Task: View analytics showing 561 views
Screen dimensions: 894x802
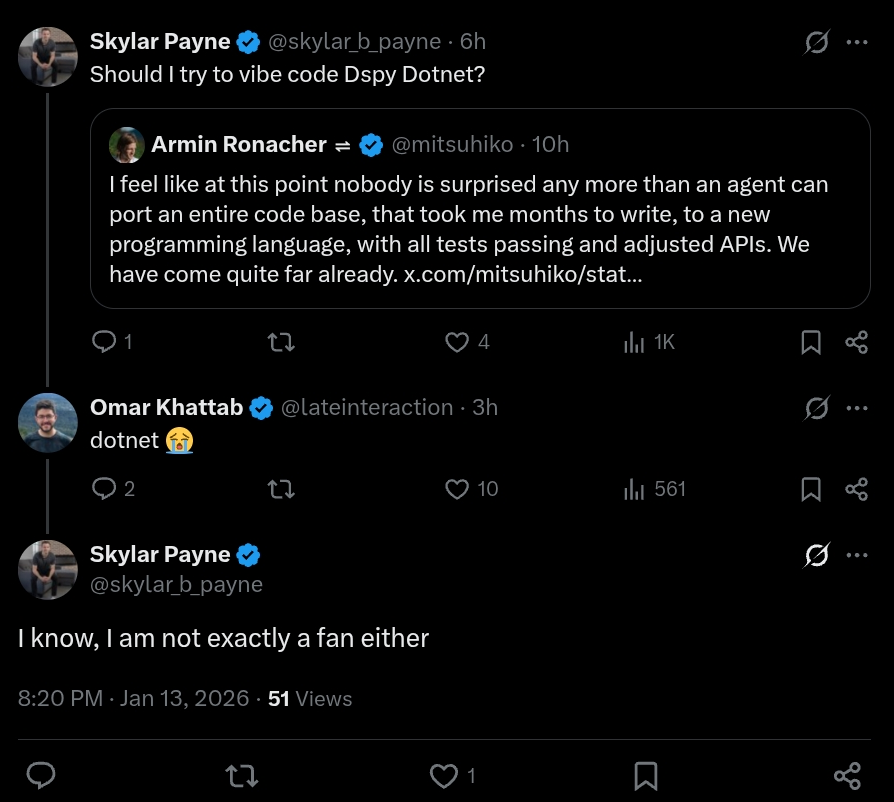Action: [x=634, y=489]
